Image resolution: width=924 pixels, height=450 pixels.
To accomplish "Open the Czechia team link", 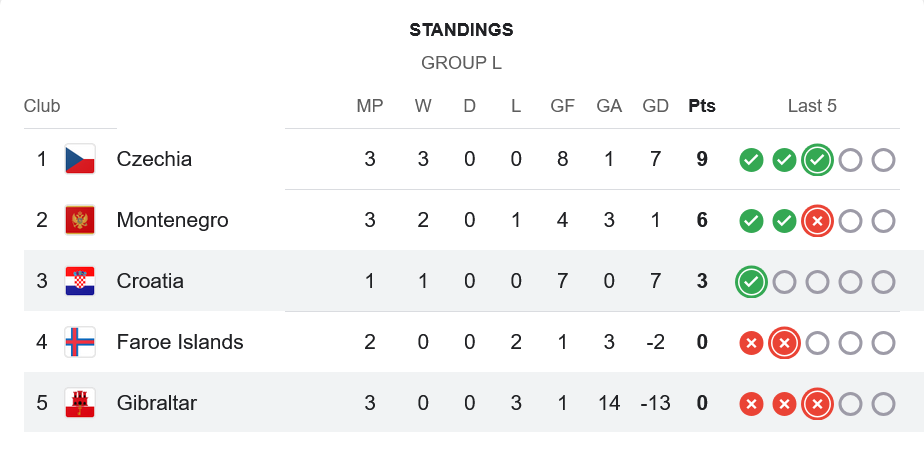I will pyautogui.click(x=154, y=159).
